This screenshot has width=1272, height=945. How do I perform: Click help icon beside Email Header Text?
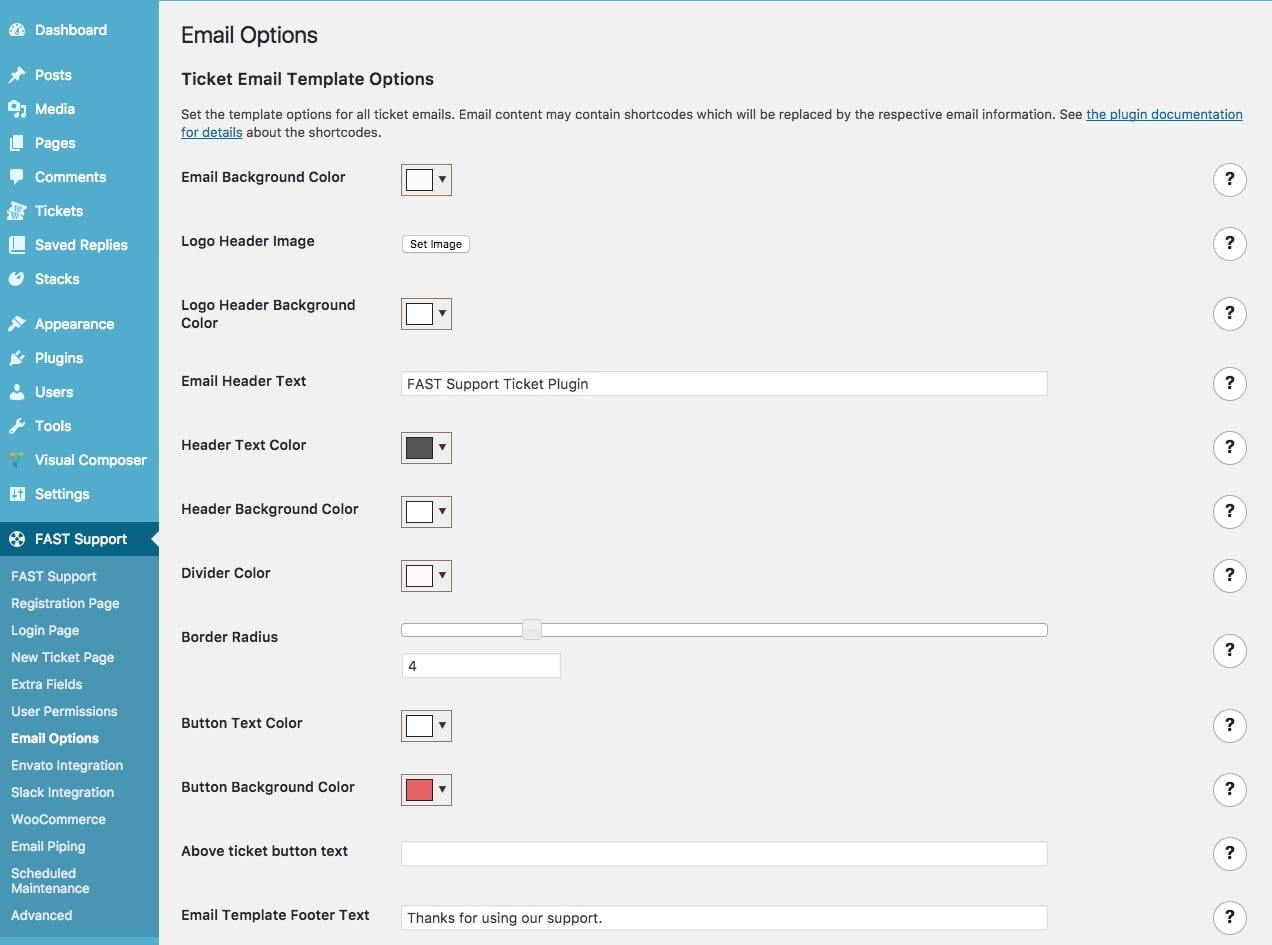(x=1229, y=384)
